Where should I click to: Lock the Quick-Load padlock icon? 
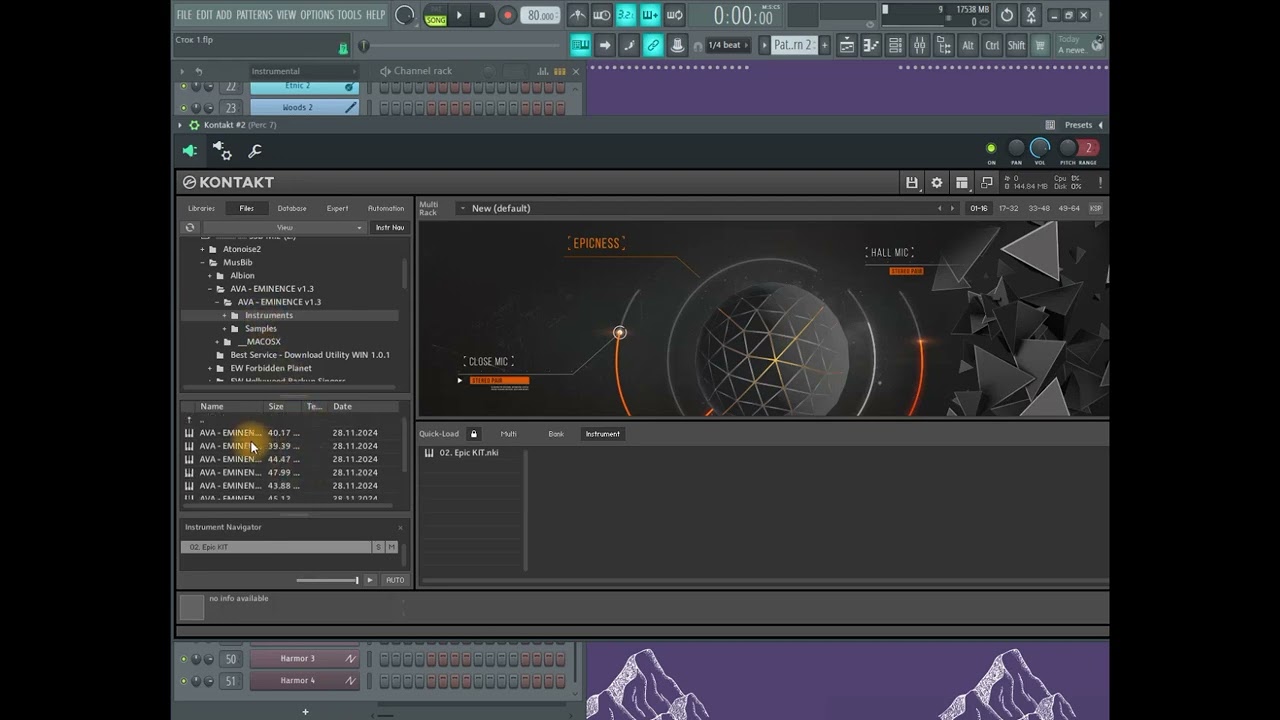click(474, 434)
